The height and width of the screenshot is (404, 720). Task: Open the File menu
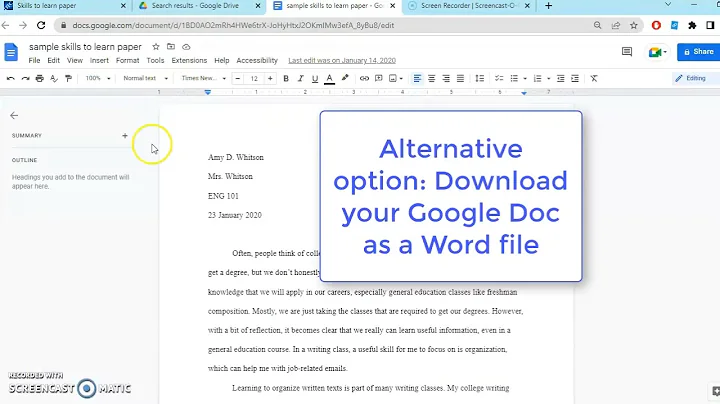point(34,61)
